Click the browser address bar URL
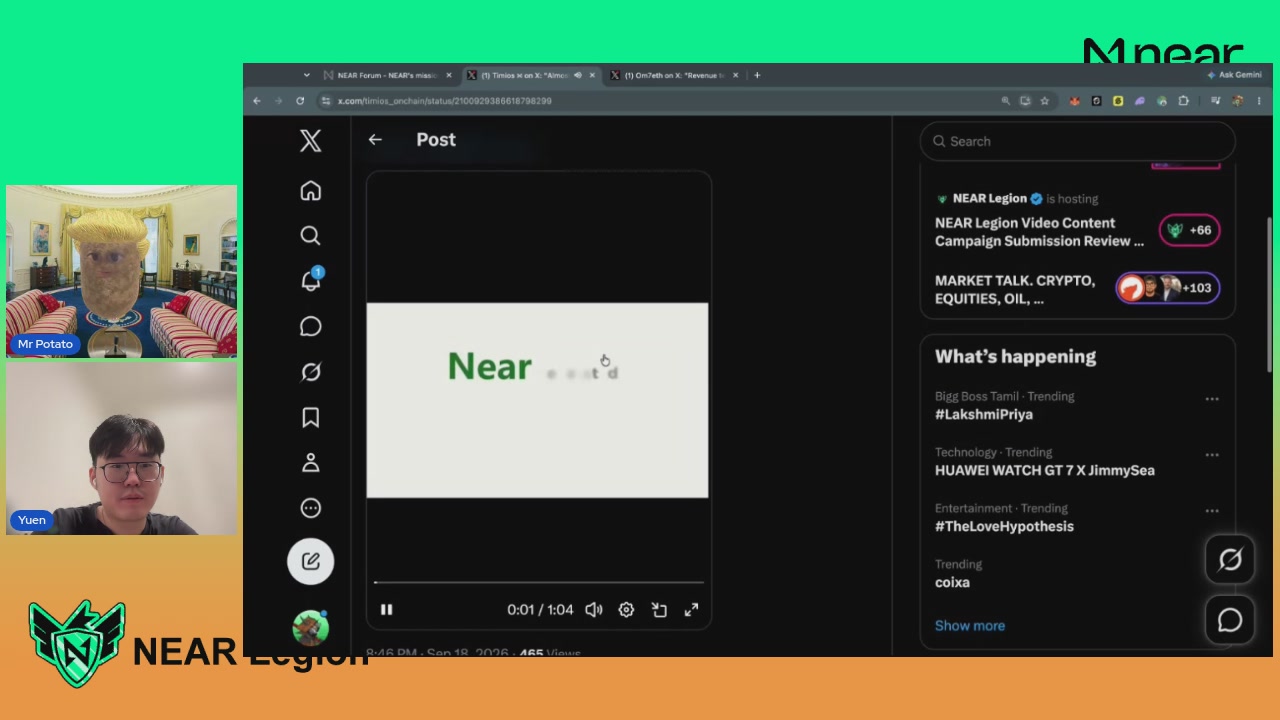This screenshot has width=1280, height=720. 444,101
